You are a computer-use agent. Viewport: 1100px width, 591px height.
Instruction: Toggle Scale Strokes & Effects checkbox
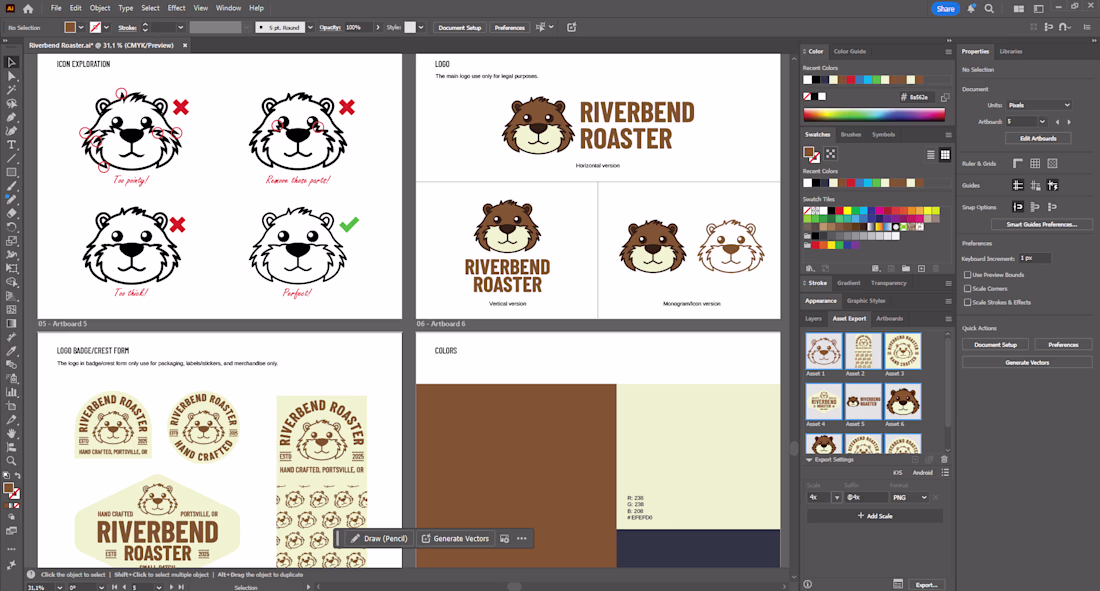(x=967, y=302)
